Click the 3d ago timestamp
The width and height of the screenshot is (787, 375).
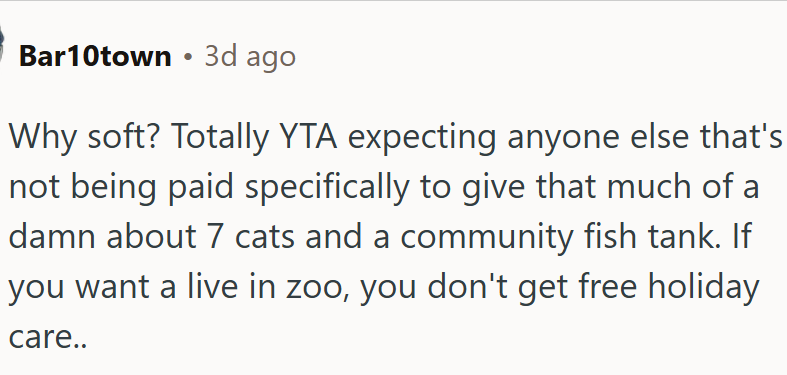tap(250, 57)
